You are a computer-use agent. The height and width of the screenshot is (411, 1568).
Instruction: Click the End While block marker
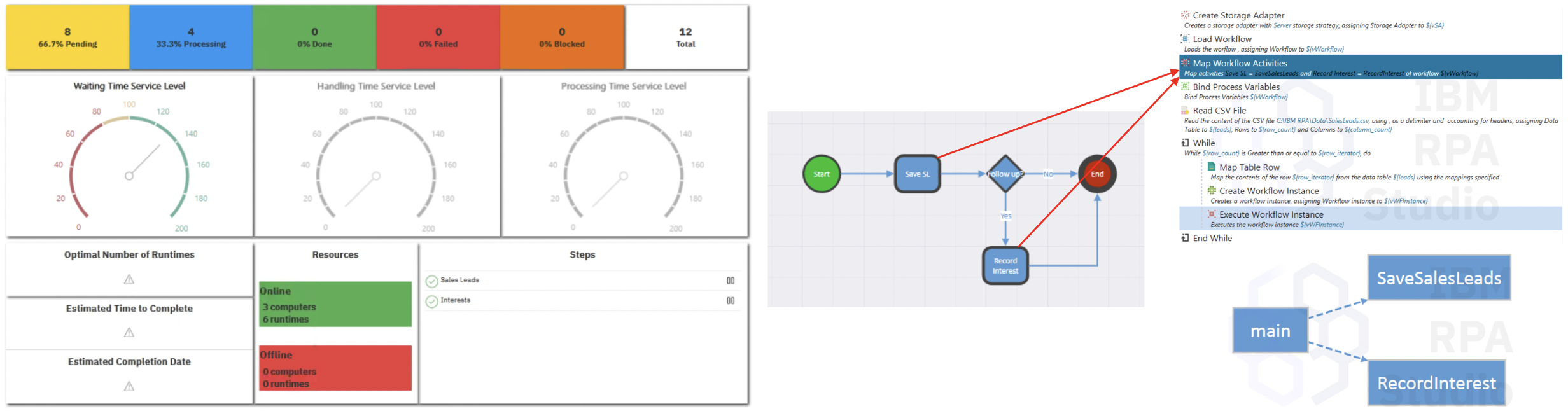point(1185,238)
